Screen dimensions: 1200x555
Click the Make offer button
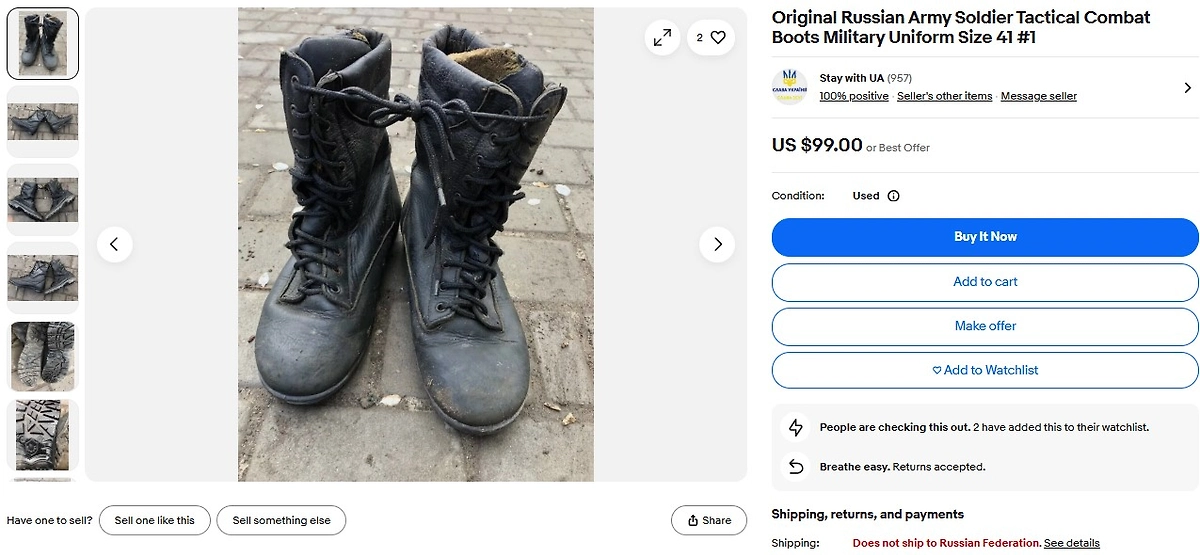pos(985,326)
